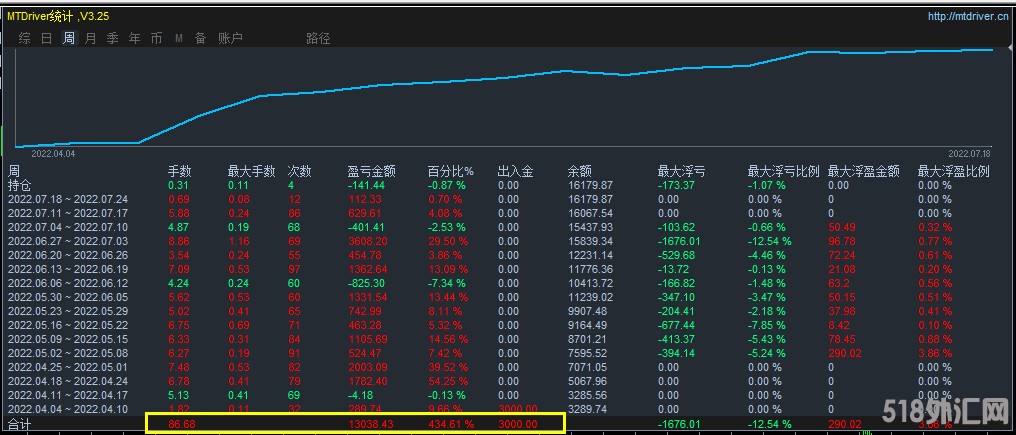Screen dimensions: 1016x435
Task: Click the 盈亏金额 column header
Action: point(371,172)
